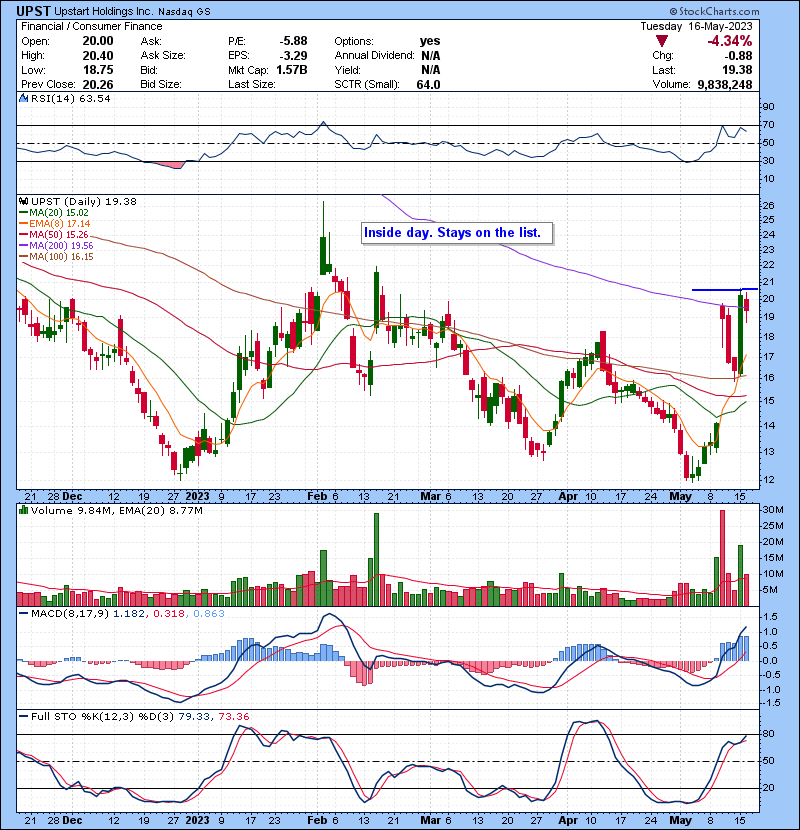Click the Bid Size label
This screenshot has height=830, width=800.
[161, 84]
